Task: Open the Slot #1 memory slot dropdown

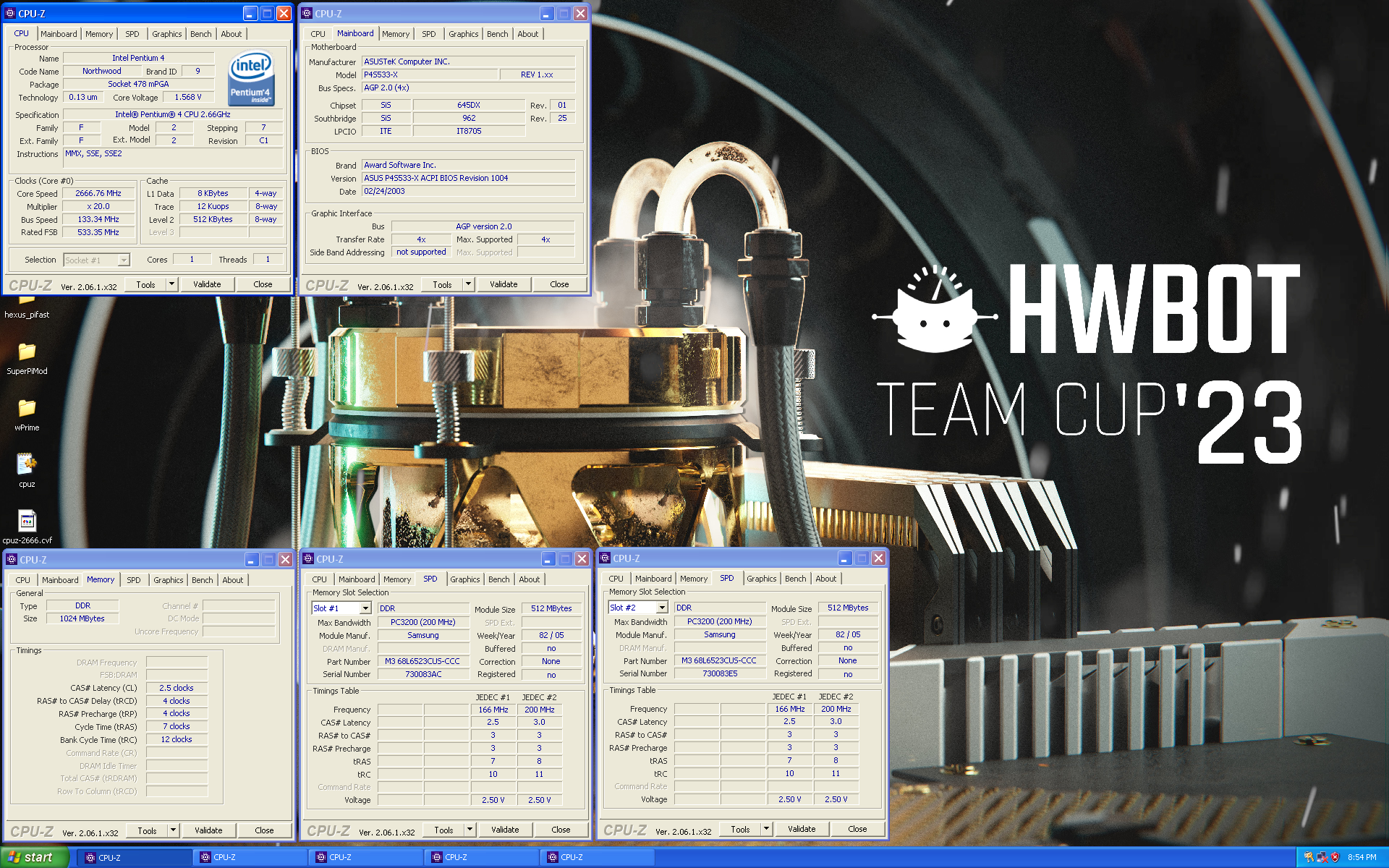Action: pyautogui.click(x=365, y=608)
